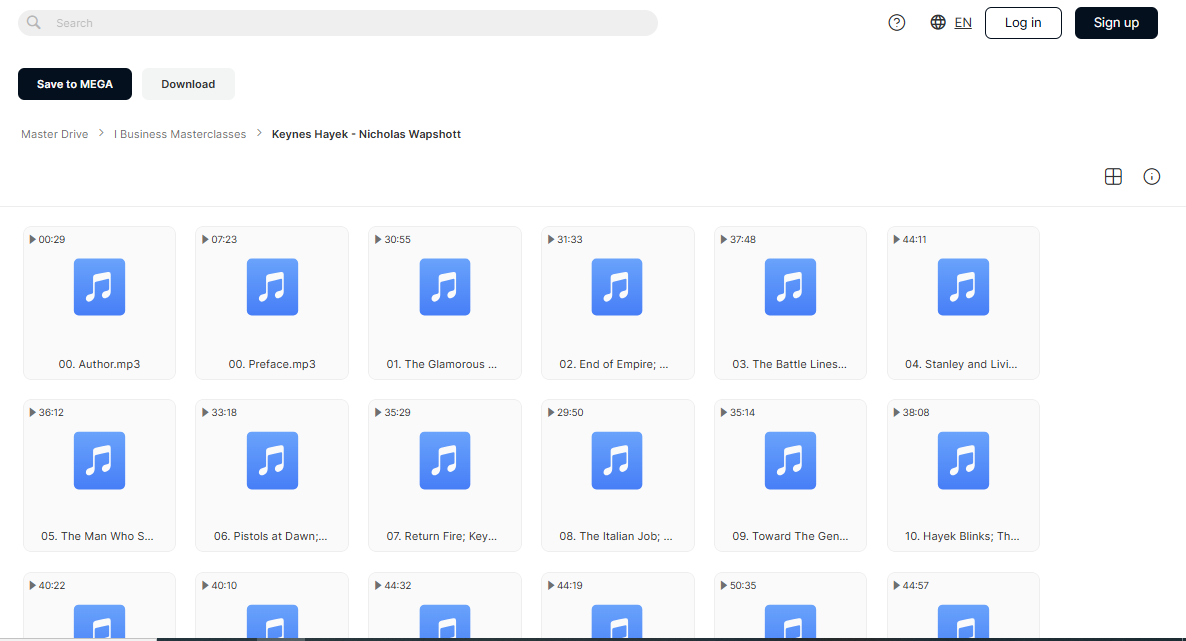This screenshot has height=641, width=1186.
Task: Click the 30:55 play duration indicator
Action: [393, 239]
